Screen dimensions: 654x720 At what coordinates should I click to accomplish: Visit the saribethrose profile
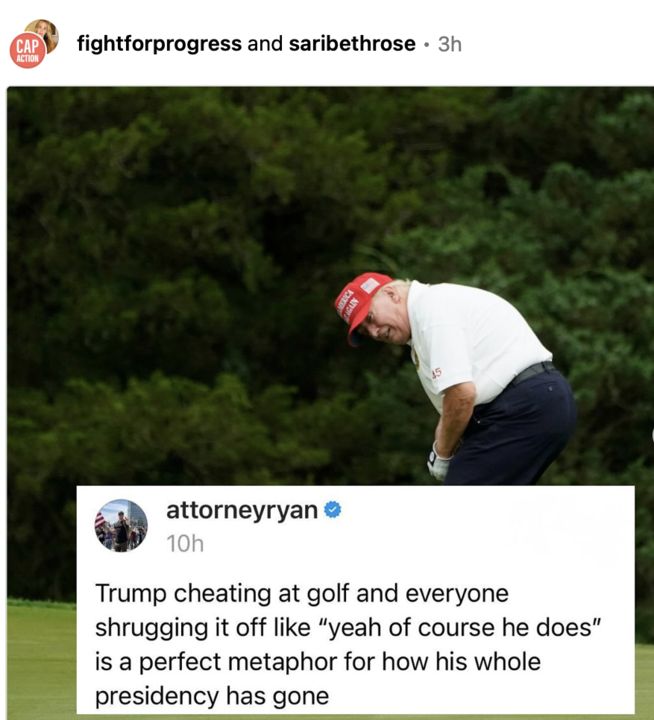(x=352, y=44)
